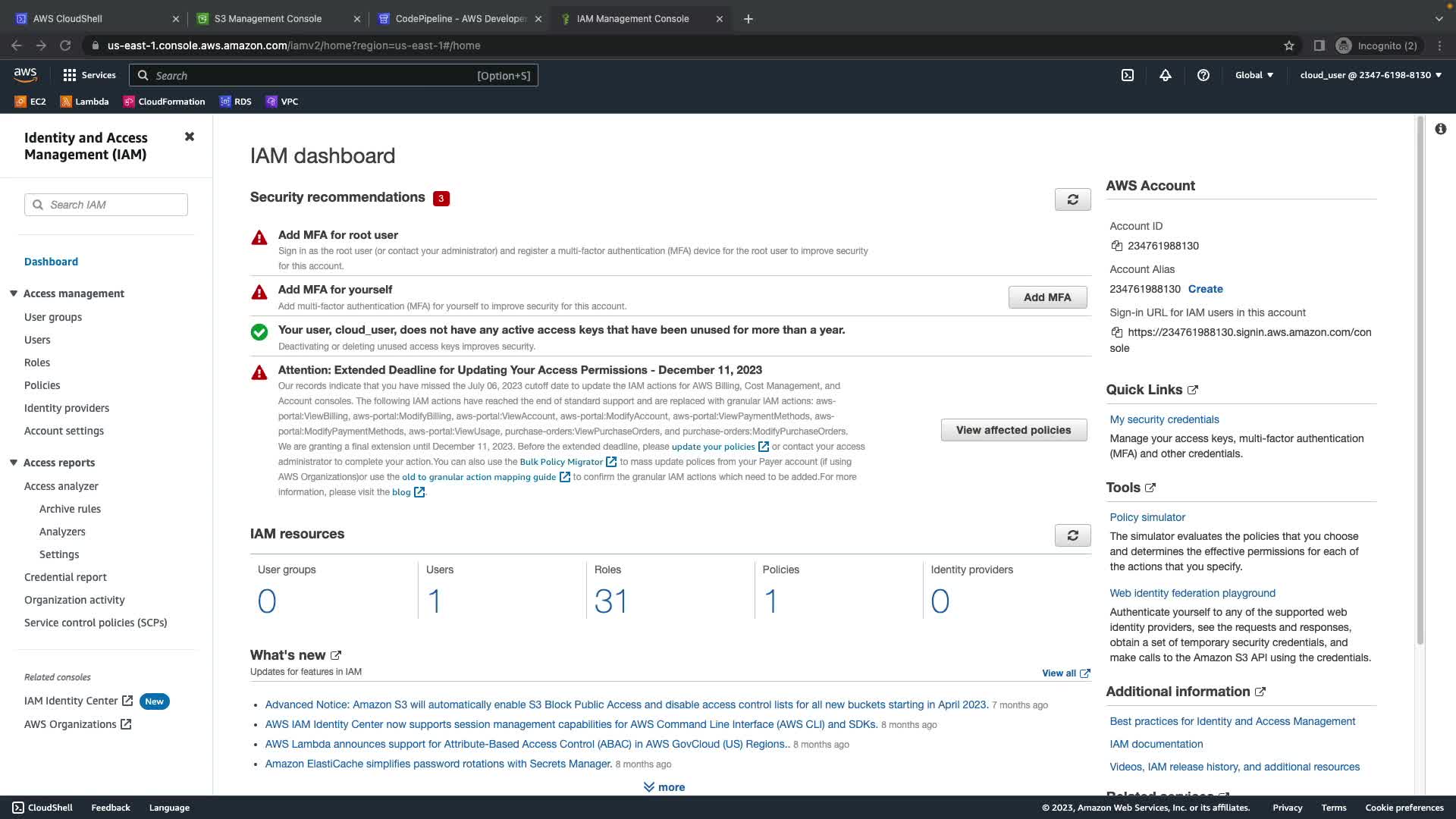This screenshot has width=1456, height=819.
Task: Open the notifications bell icon
Action: click(x=1166, y=75)
